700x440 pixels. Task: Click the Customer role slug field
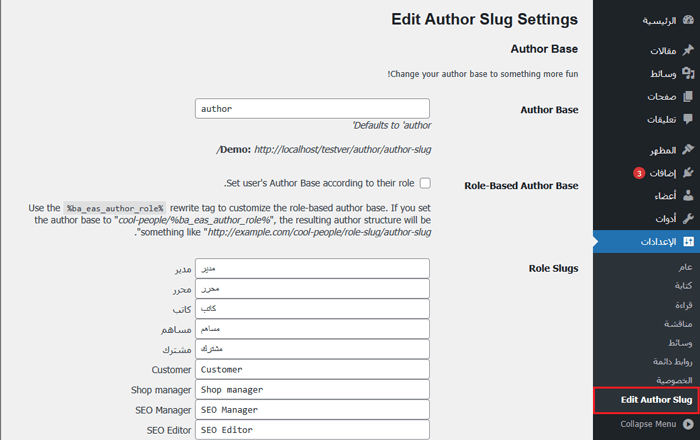coord(312,369)
